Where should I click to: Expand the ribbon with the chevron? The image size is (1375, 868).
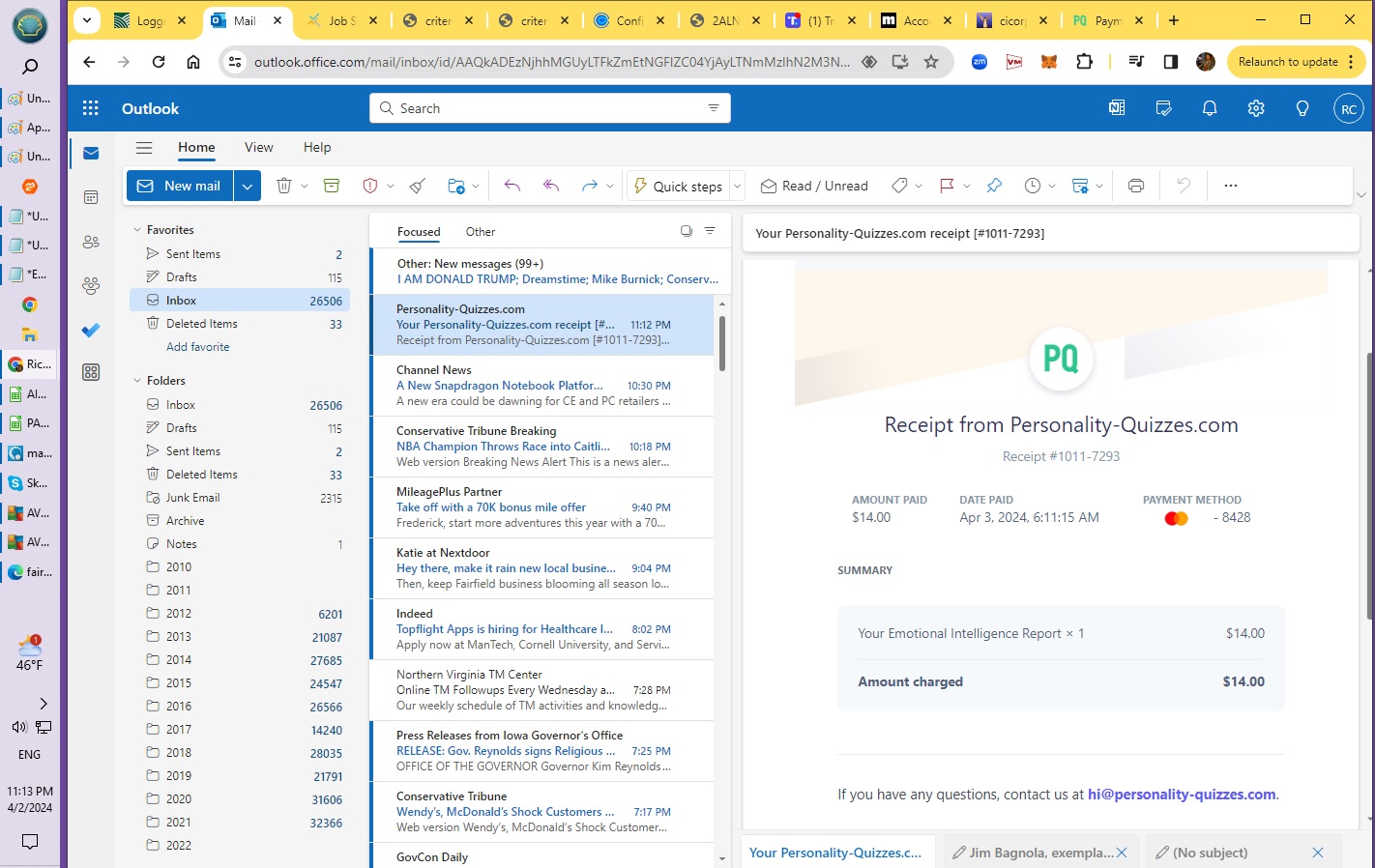click(1361, 194)
